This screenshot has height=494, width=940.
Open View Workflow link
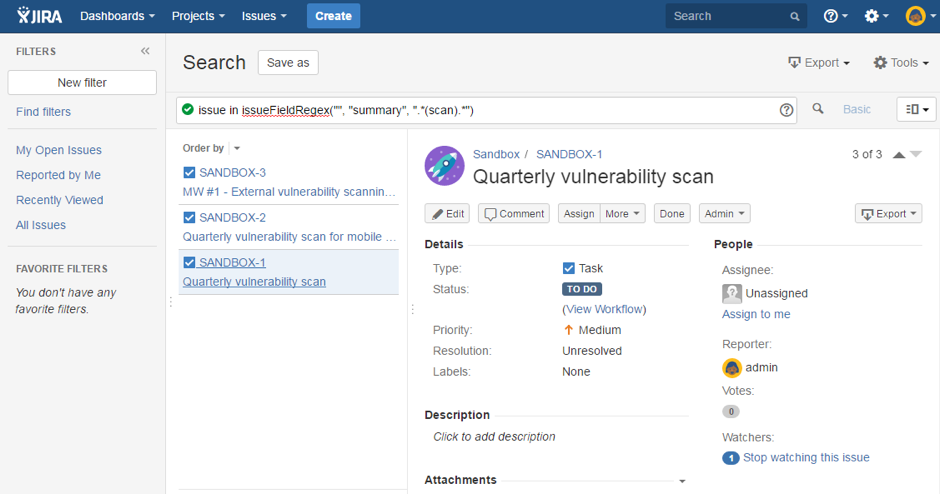(x=604, y=309)
